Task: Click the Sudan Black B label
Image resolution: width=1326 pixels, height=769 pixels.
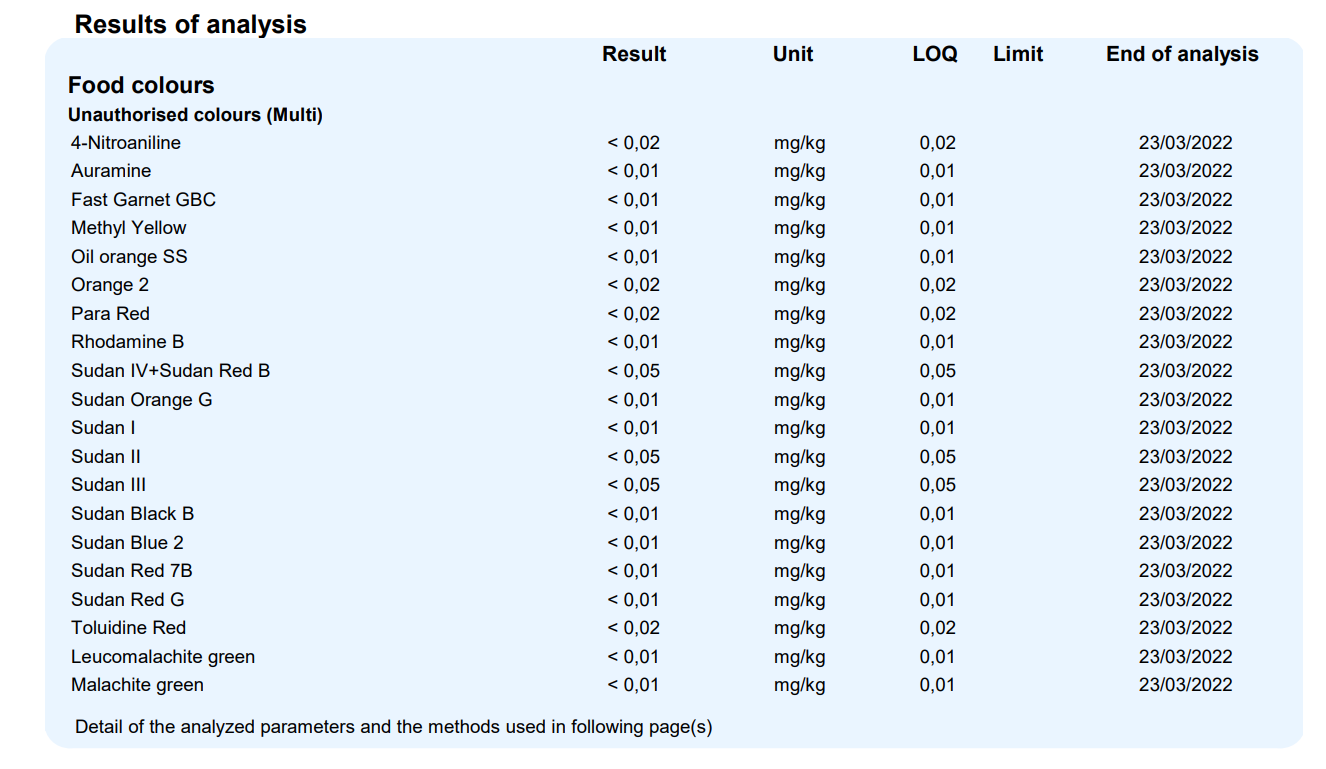Action: (x=132, y=514)
